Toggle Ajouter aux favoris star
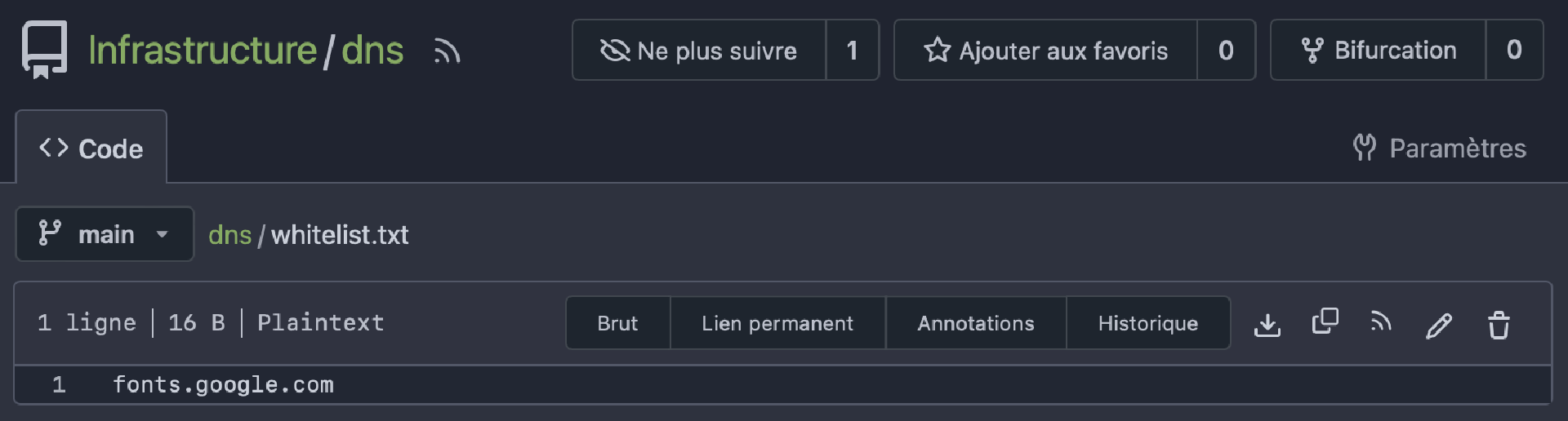Screen dimensions: 1568x421 coord(1046,51)
